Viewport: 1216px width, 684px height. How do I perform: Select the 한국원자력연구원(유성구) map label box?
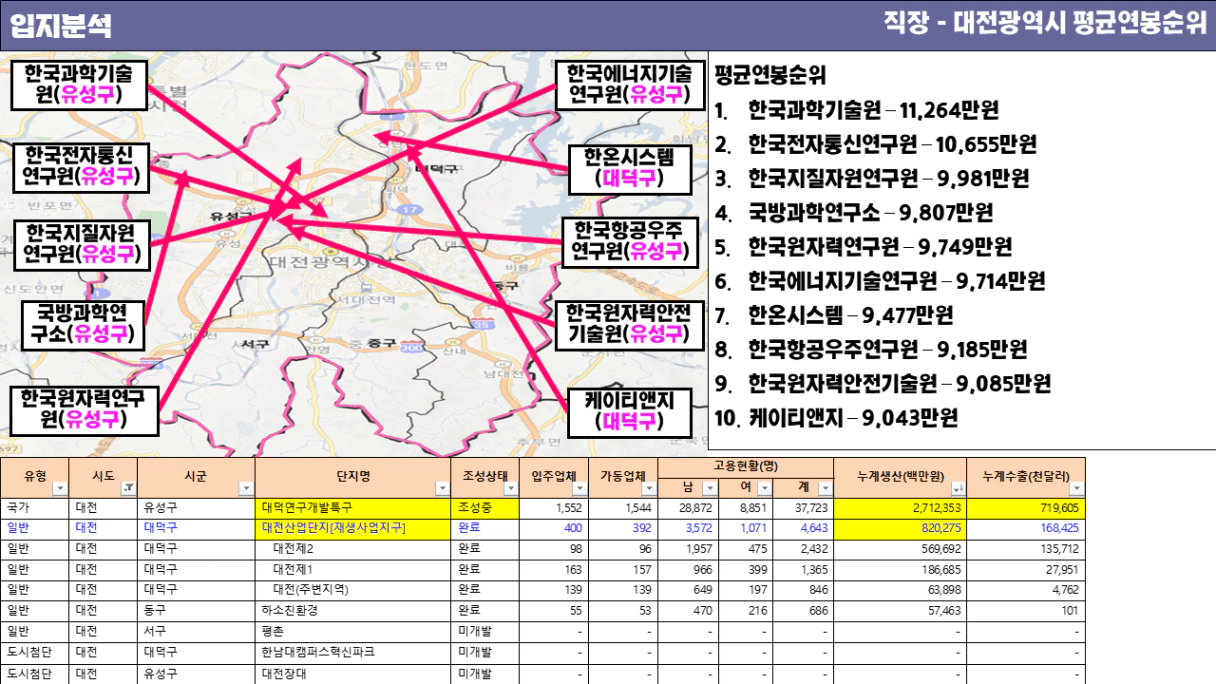(x=84, y=410)
